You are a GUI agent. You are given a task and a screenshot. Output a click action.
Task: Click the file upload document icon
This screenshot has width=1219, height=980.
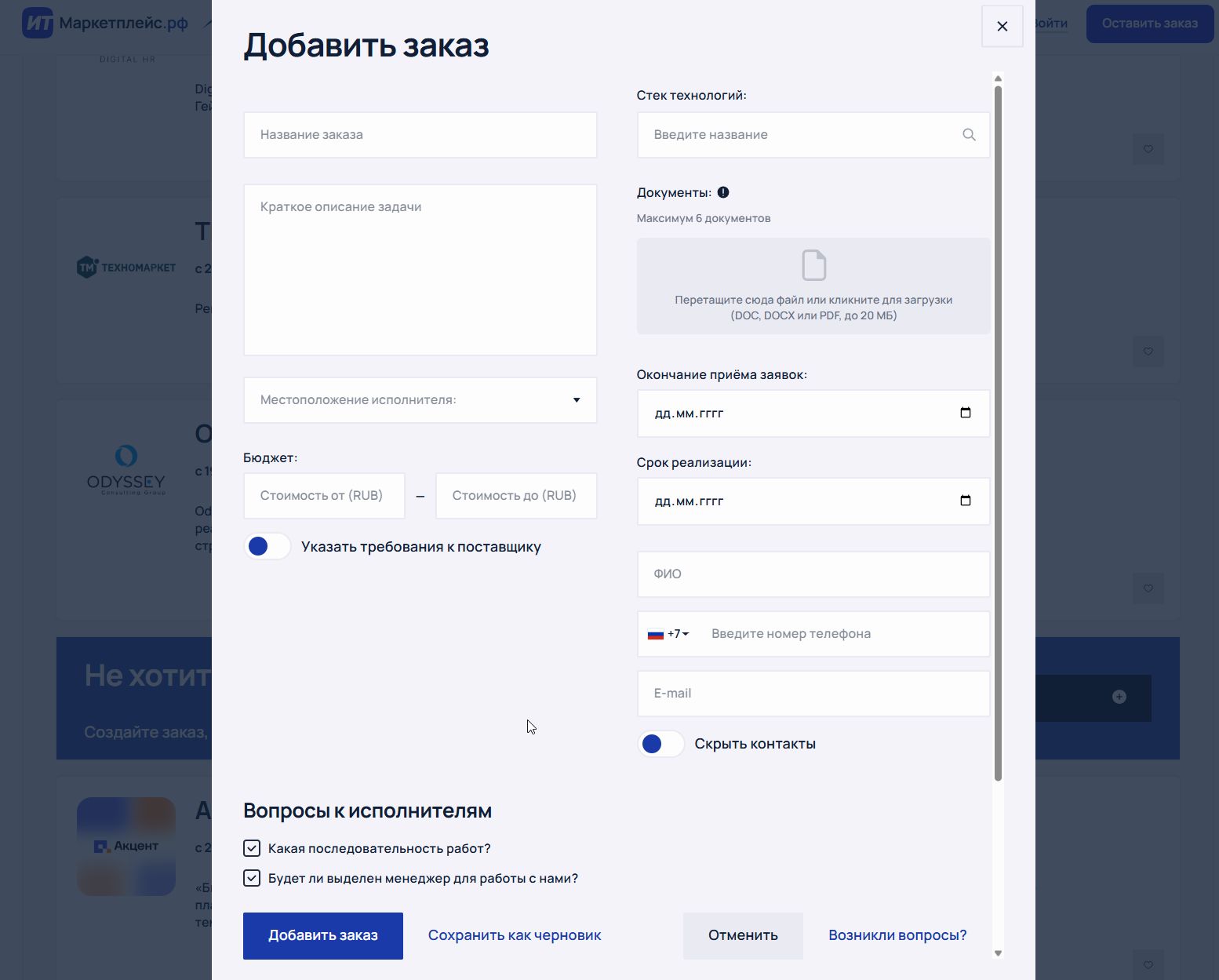(x=813, y=265)
